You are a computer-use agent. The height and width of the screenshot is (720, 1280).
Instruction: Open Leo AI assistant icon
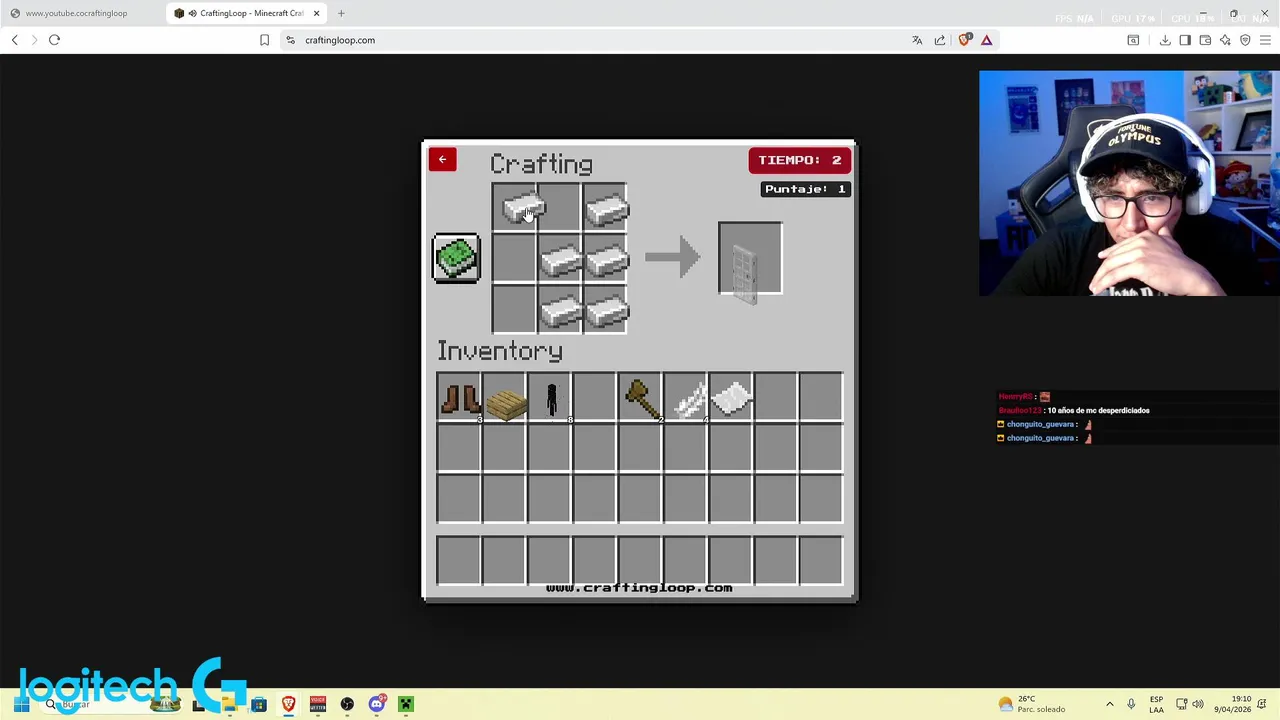(1225, 40)
